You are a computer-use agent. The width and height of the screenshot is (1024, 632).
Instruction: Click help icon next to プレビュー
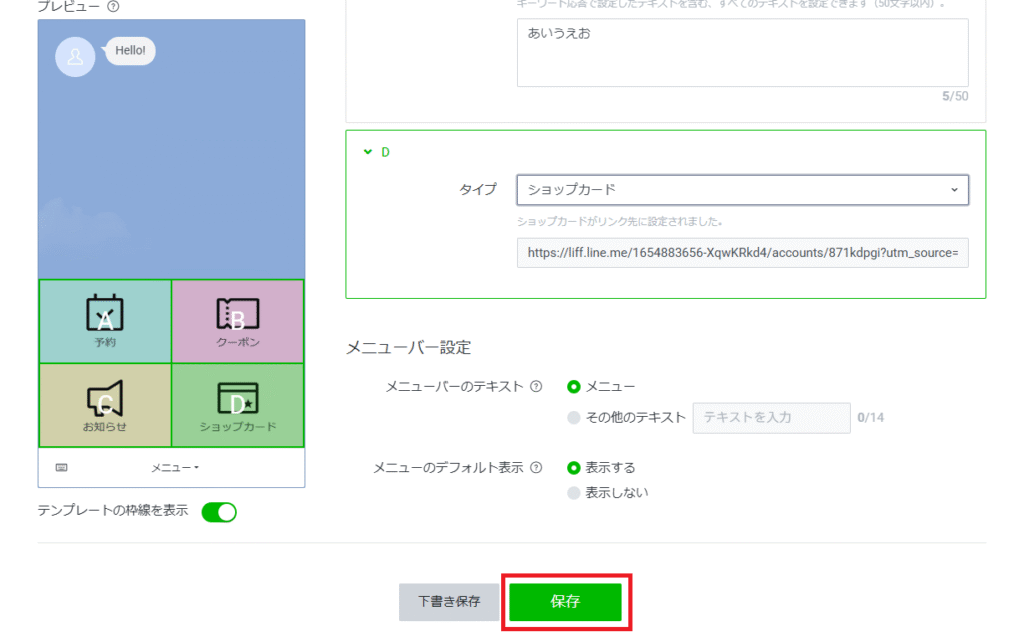point(113,6)
